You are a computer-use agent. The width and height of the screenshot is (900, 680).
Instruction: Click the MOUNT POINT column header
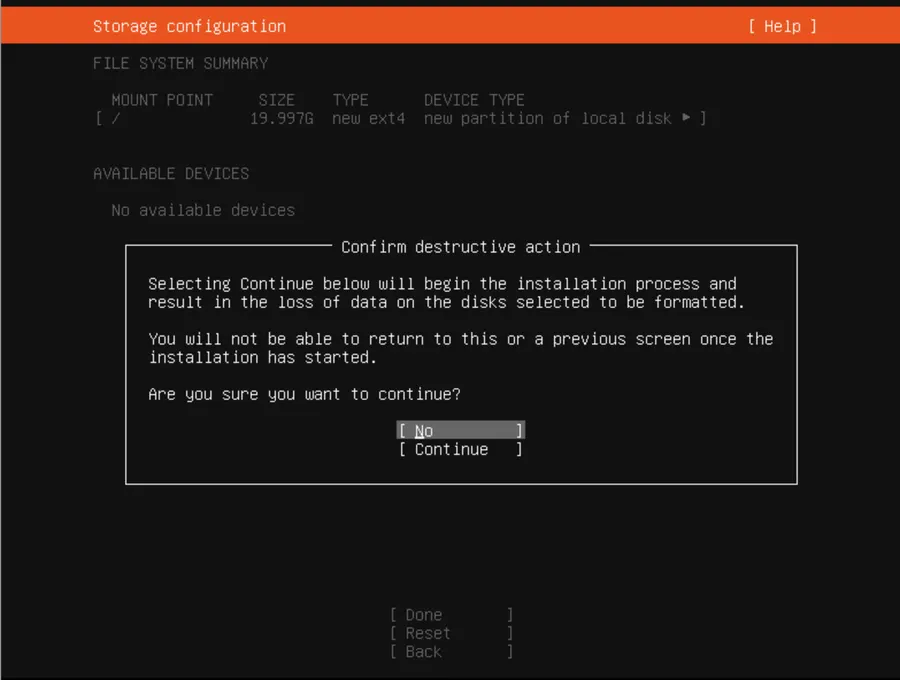click(162, 100)
